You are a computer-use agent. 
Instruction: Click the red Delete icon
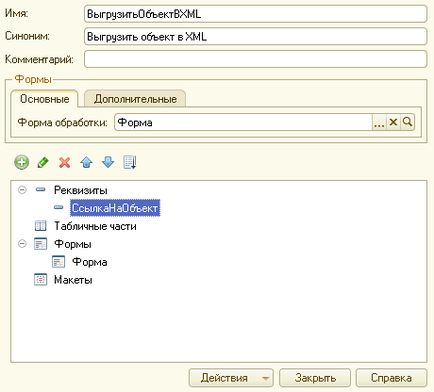[x=65, y=163]
